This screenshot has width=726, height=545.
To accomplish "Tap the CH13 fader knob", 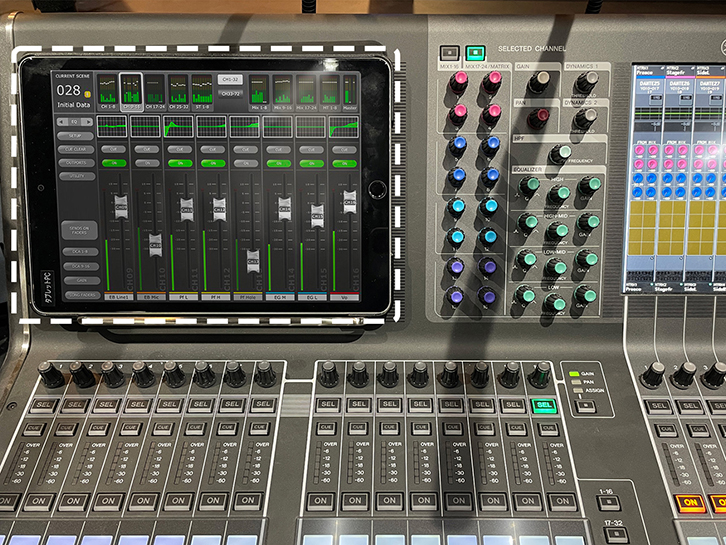I will 251,262.
